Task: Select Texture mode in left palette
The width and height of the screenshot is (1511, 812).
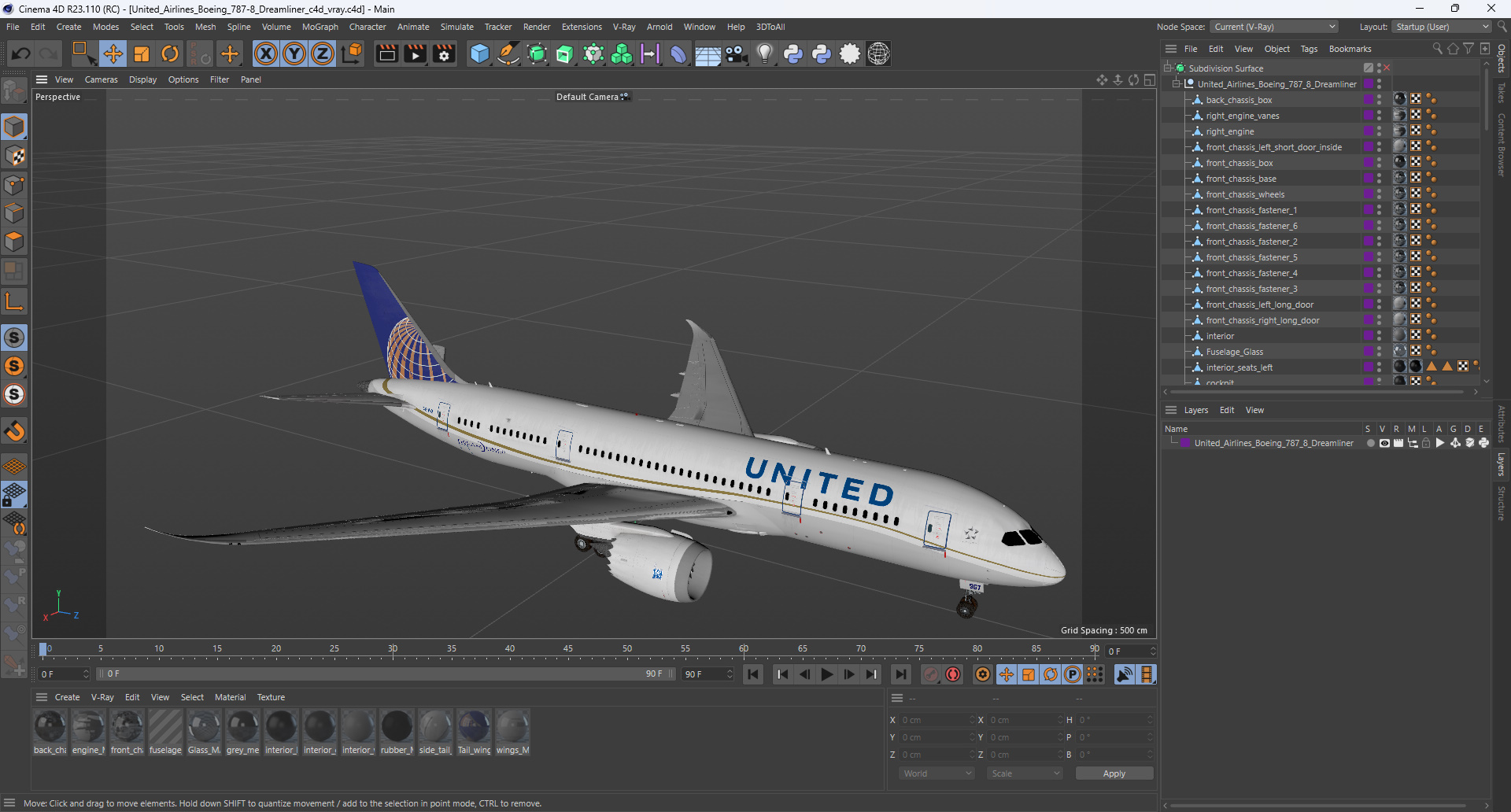Action: pos(14,156)
